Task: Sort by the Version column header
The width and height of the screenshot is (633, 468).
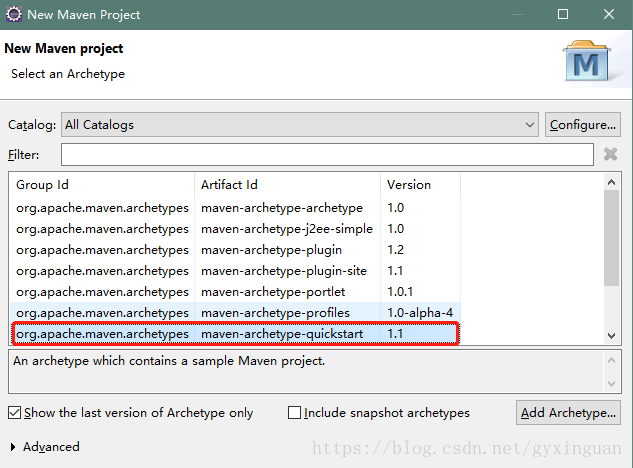Action: (420, 185)
